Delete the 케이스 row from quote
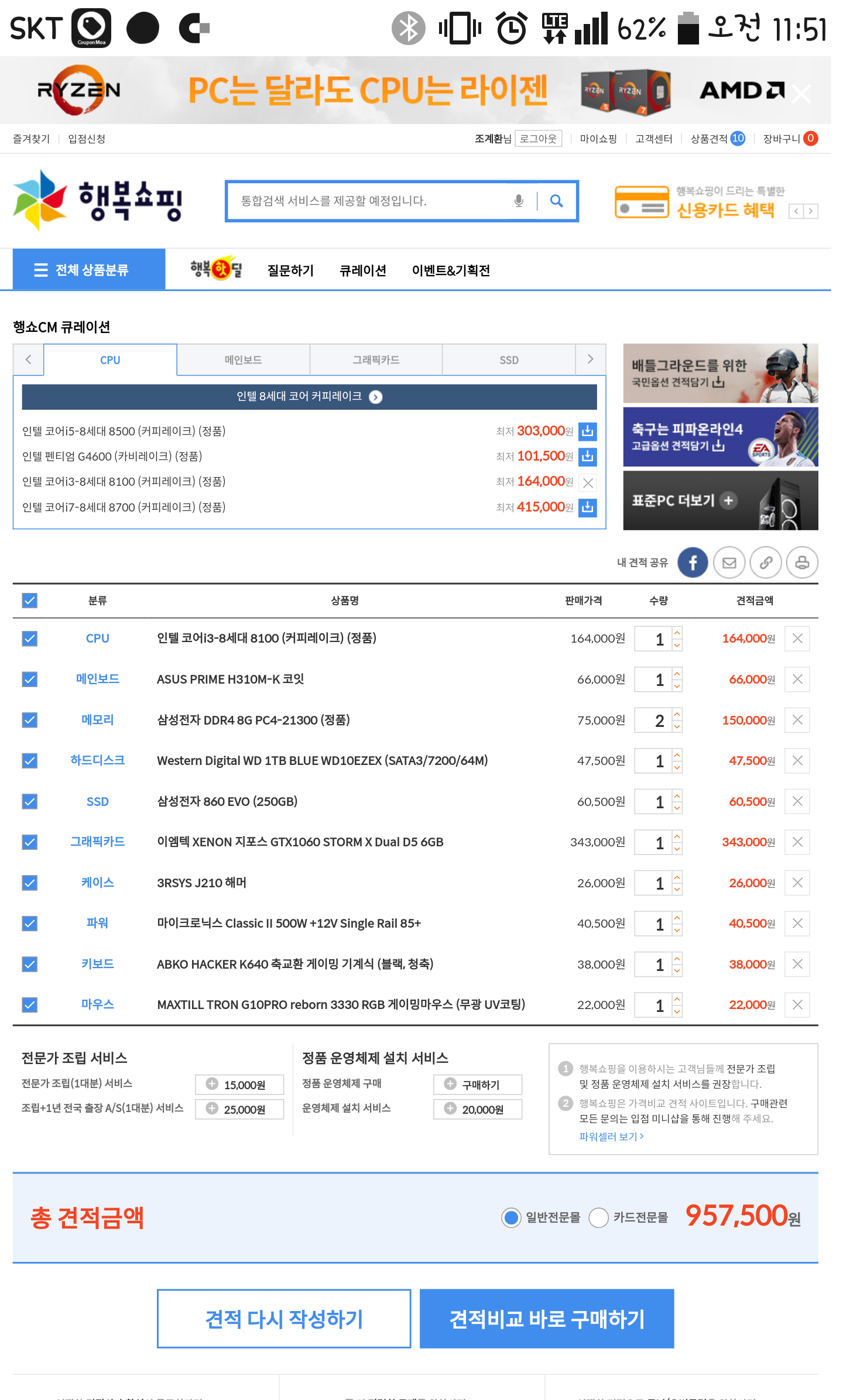The width and height of the screenshot is (843, 1400). pyautogui.click(x=797, y=883)
